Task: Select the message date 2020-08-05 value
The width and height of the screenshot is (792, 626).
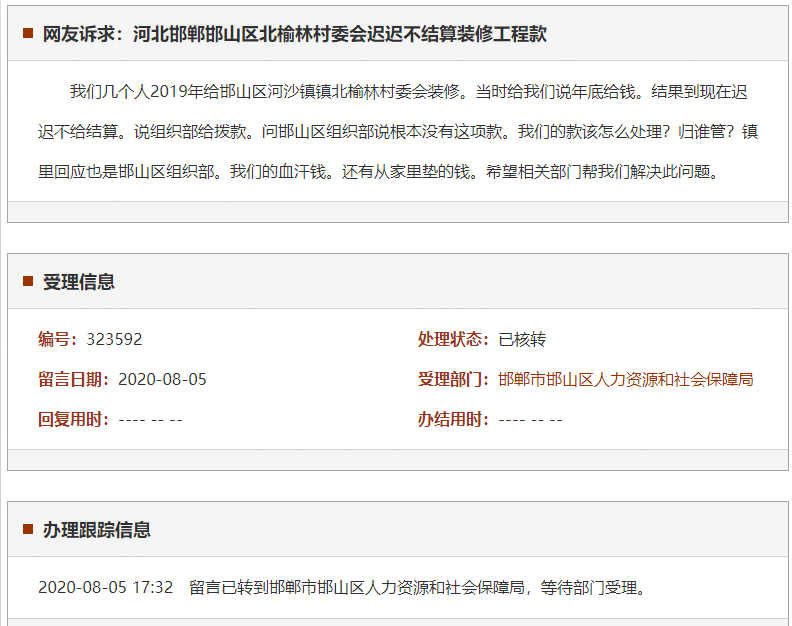Action: point(162,379)
